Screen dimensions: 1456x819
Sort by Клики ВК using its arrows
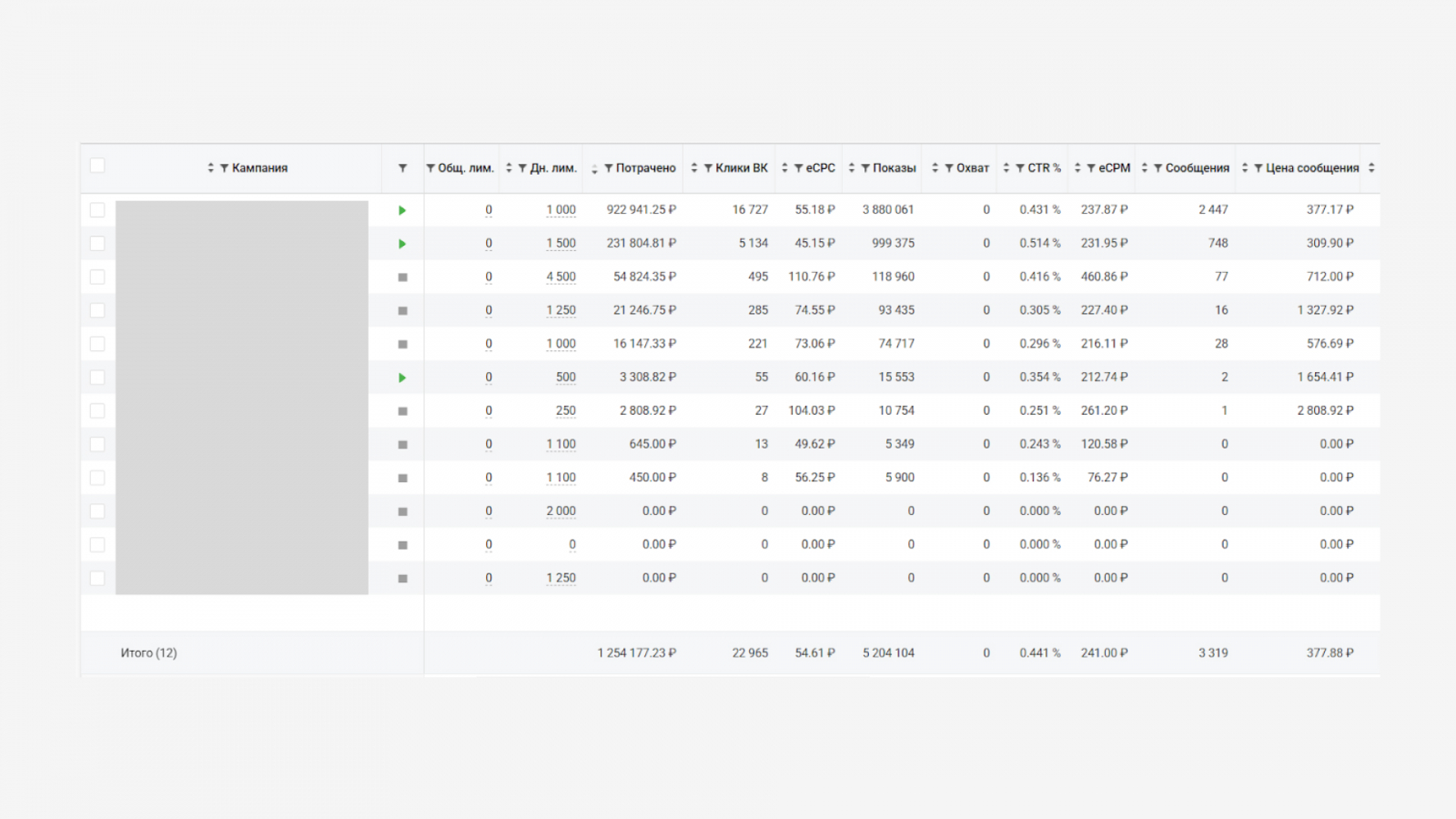(694, 168)
